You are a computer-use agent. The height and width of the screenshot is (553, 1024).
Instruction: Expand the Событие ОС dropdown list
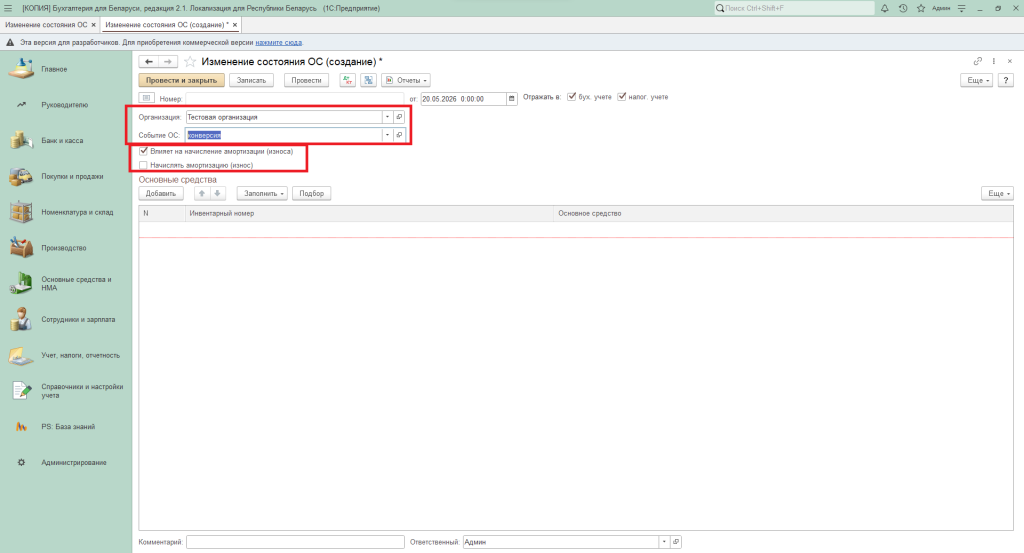coord(387,134)
